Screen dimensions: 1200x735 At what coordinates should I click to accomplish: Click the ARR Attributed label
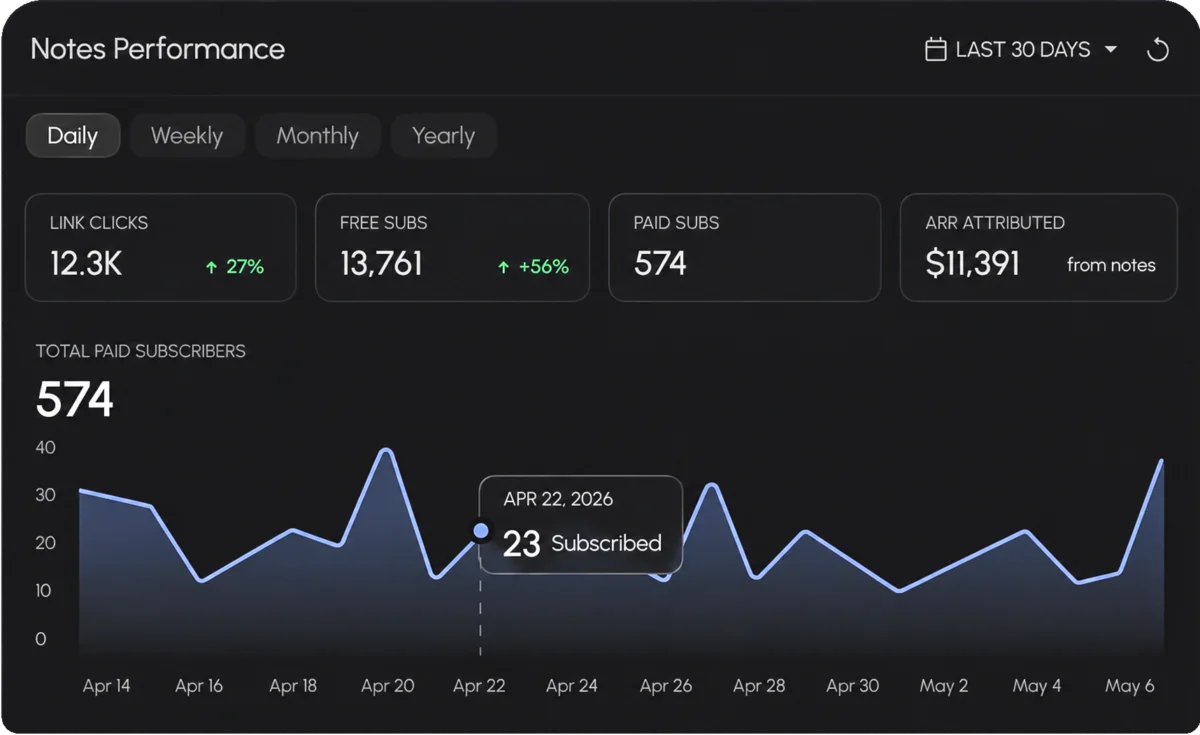click(995, 223)
